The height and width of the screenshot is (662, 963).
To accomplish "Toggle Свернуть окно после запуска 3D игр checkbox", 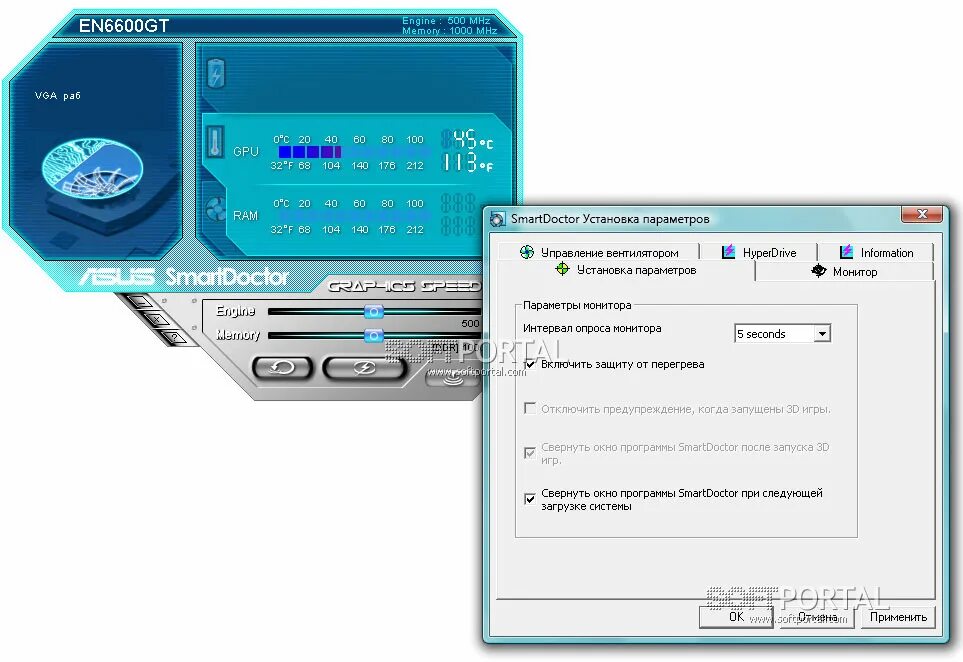I will [x=530, y=453].
